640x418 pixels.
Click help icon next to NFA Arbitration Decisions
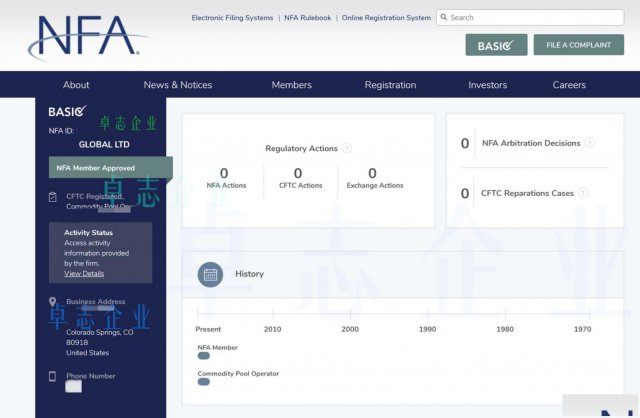[x=590, y=143]
